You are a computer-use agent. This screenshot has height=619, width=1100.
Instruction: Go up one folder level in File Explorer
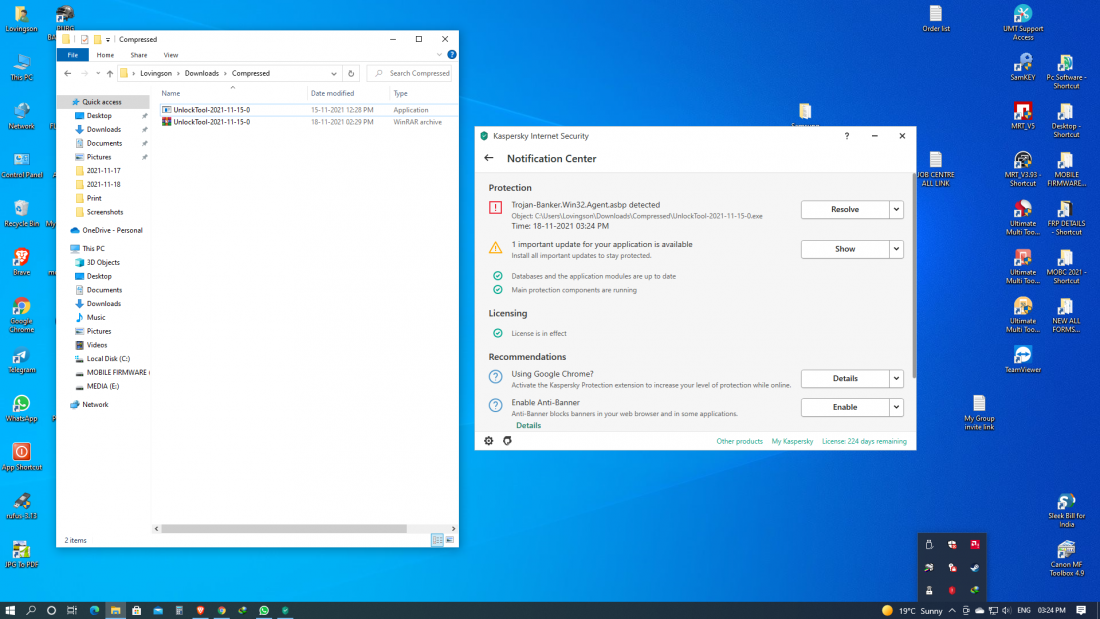pos(109,73)
